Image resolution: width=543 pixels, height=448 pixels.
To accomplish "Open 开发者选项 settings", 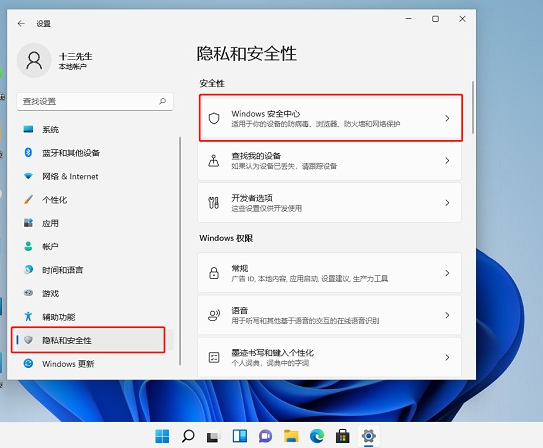I will [x=329, y=203].
